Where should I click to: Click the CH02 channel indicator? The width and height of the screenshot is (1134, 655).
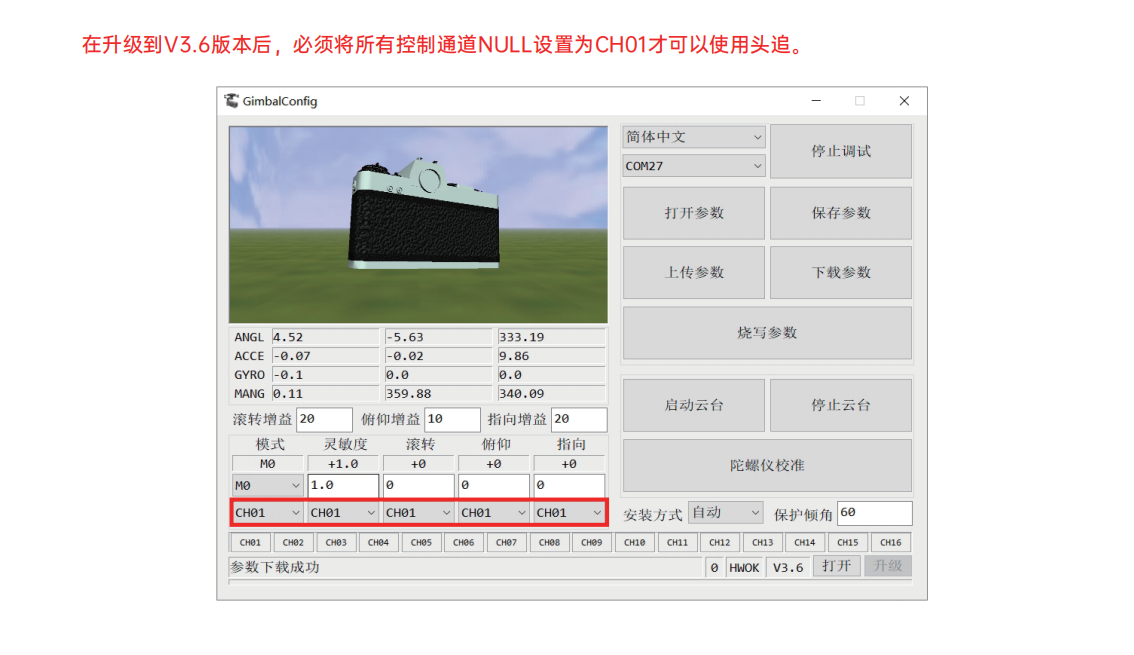(x=293, y=542)
